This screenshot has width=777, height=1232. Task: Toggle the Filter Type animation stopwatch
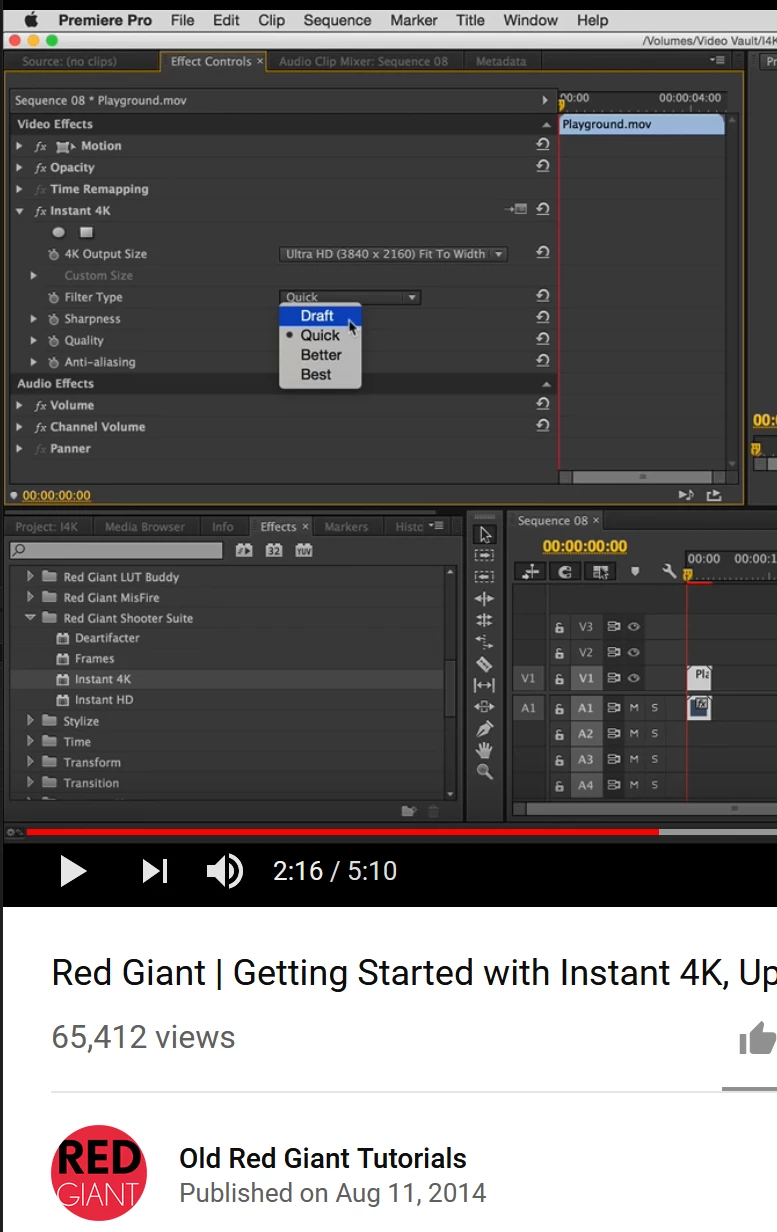coord(54,297)
